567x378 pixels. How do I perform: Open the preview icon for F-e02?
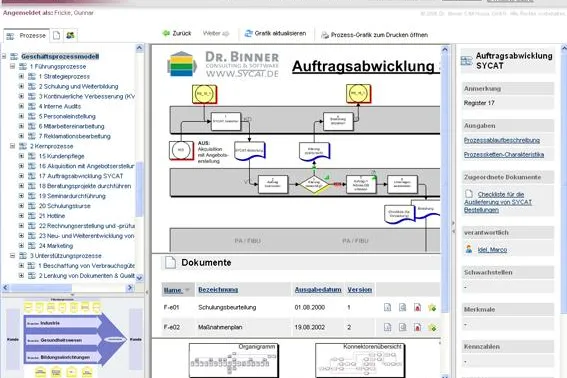tap(402, 327)
